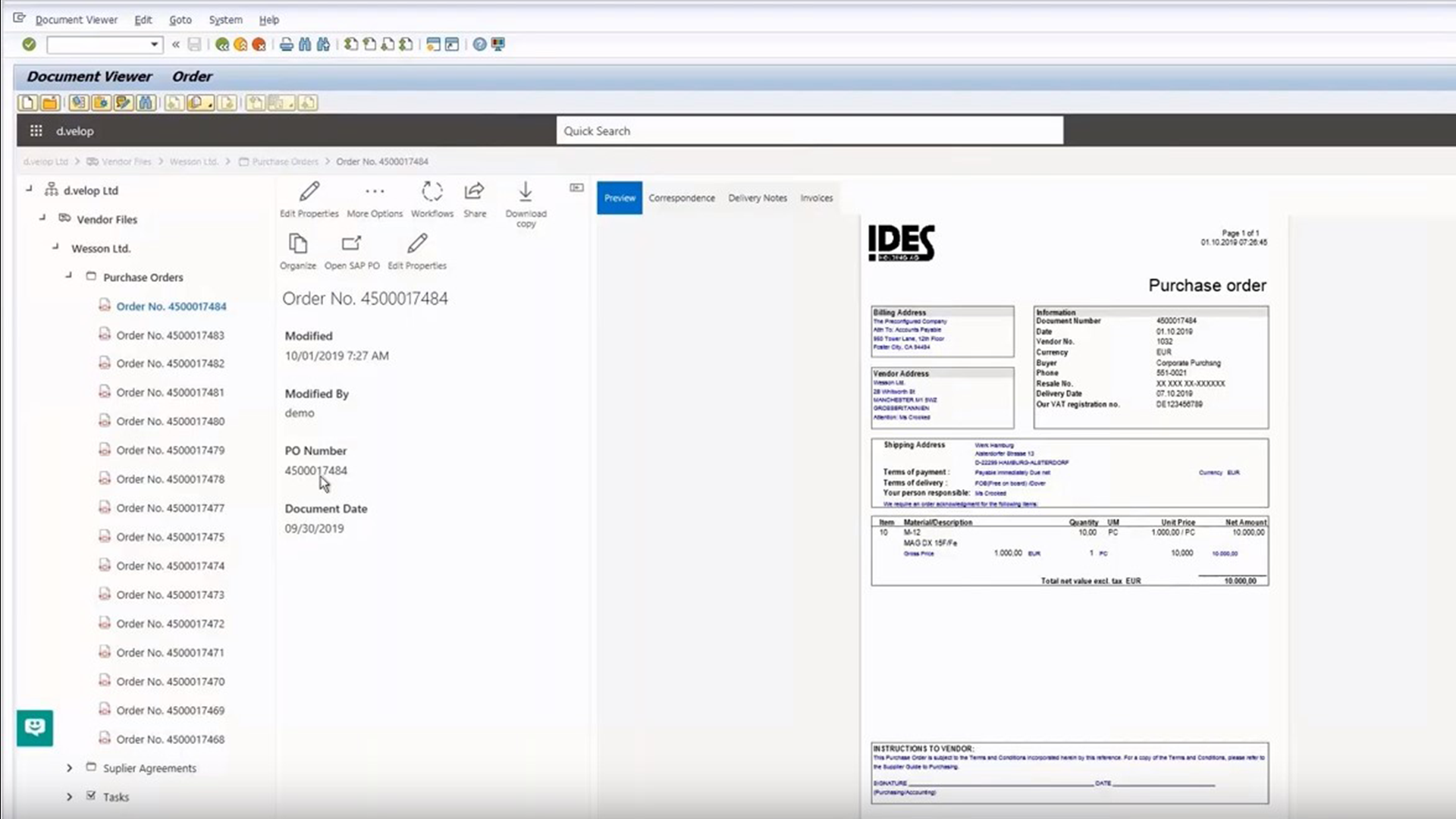Viewport: 1456px width, 819px height.
Task: Select Order No. 4500017484 in tree
Action: pyautogui.click(x=171, y=306)
